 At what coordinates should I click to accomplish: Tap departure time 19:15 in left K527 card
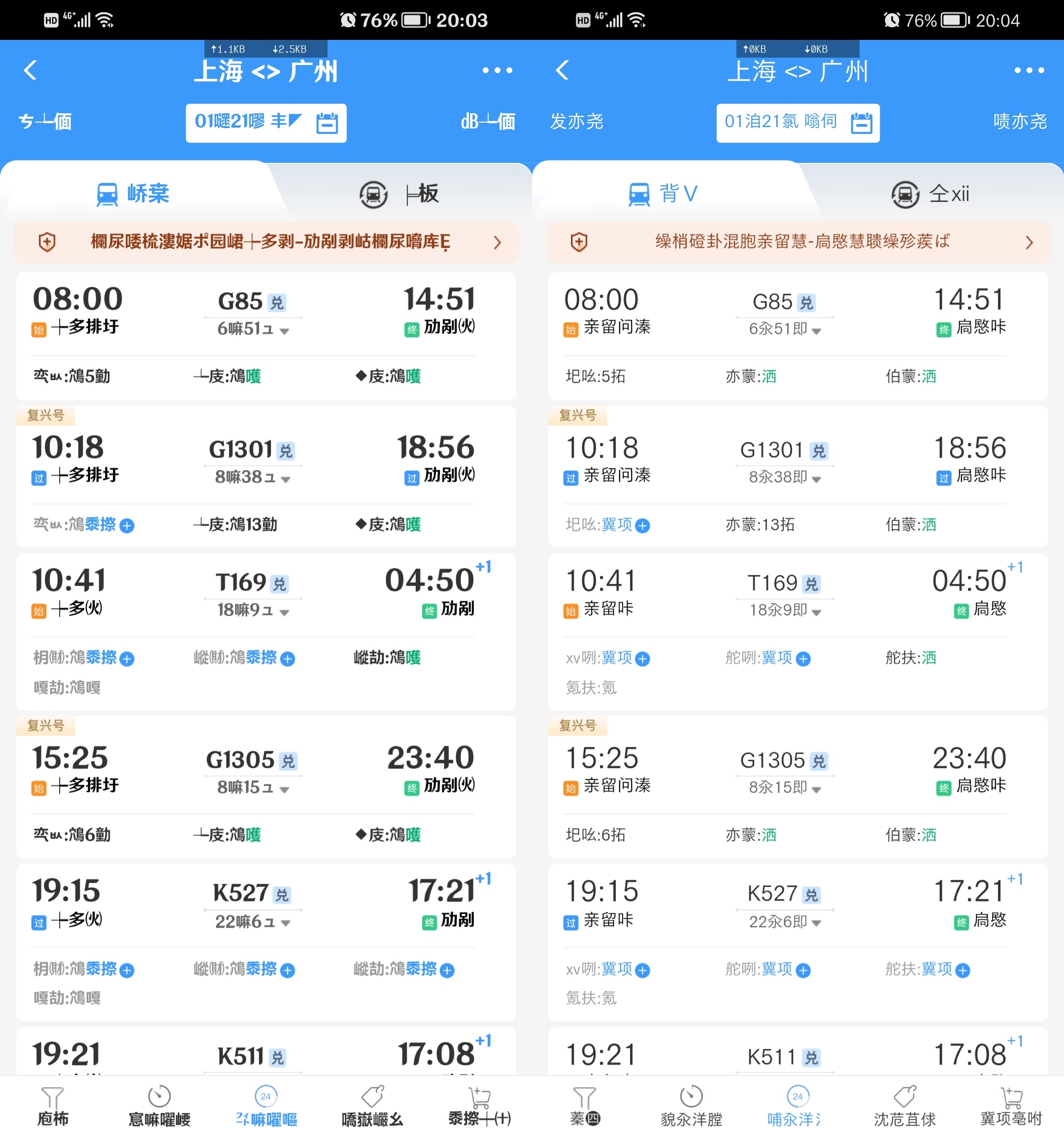tap(66, 891)
